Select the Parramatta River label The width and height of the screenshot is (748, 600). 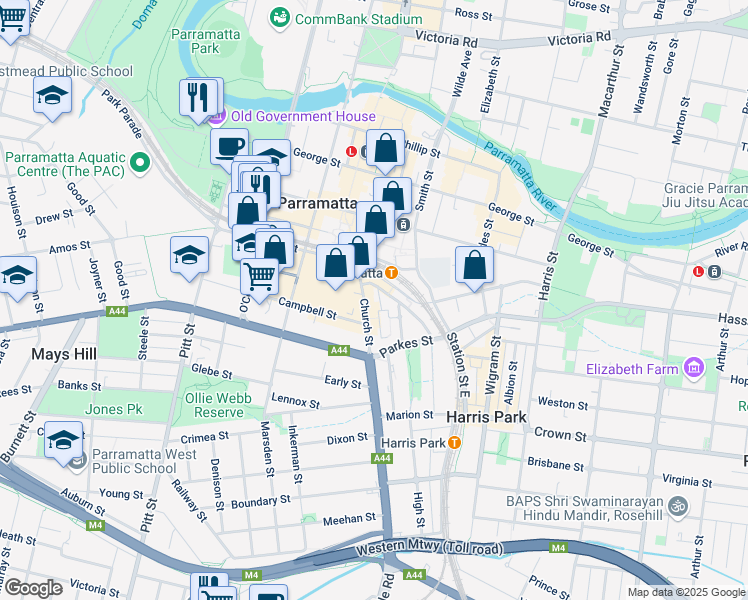pyautogui.click(x=520, y=176)
